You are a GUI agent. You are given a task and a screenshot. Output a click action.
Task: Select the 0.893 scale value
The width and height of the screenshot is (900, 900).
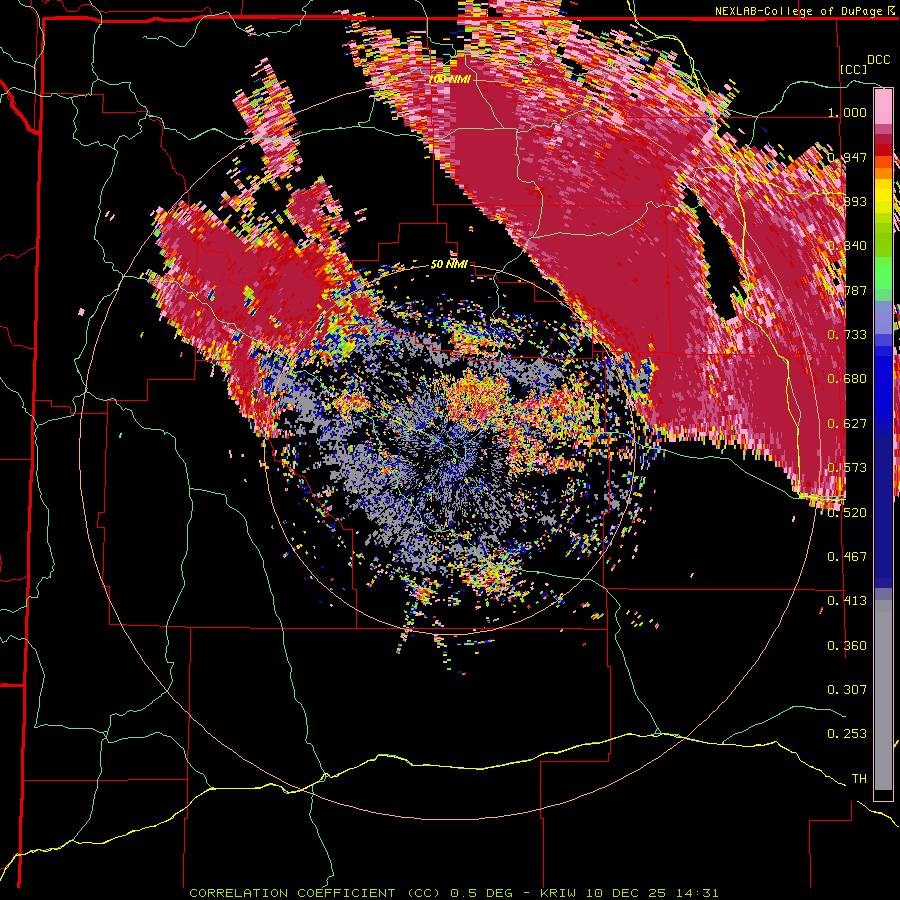pyautogui.click(x=847, y=201)
